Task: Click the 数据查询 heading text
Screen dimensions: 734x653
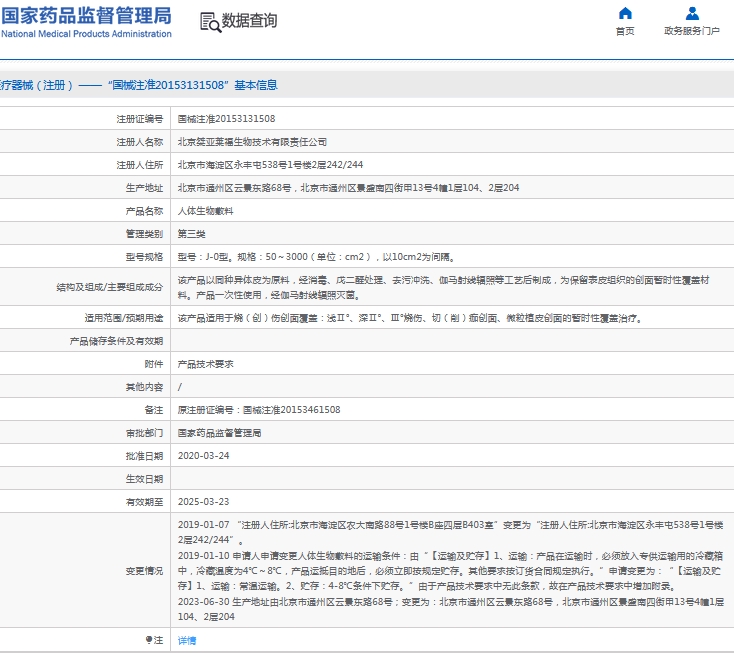Action: tap(250, 21)
